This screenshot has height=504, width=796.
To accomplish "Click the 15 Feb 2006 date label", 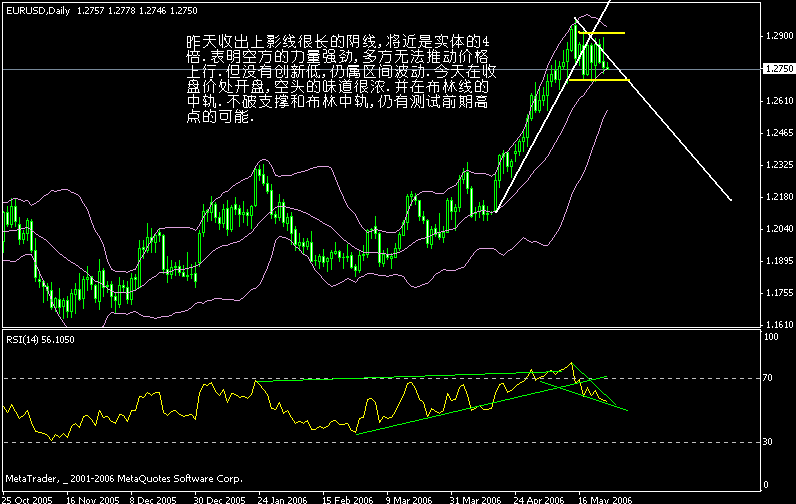I will 347,499.
